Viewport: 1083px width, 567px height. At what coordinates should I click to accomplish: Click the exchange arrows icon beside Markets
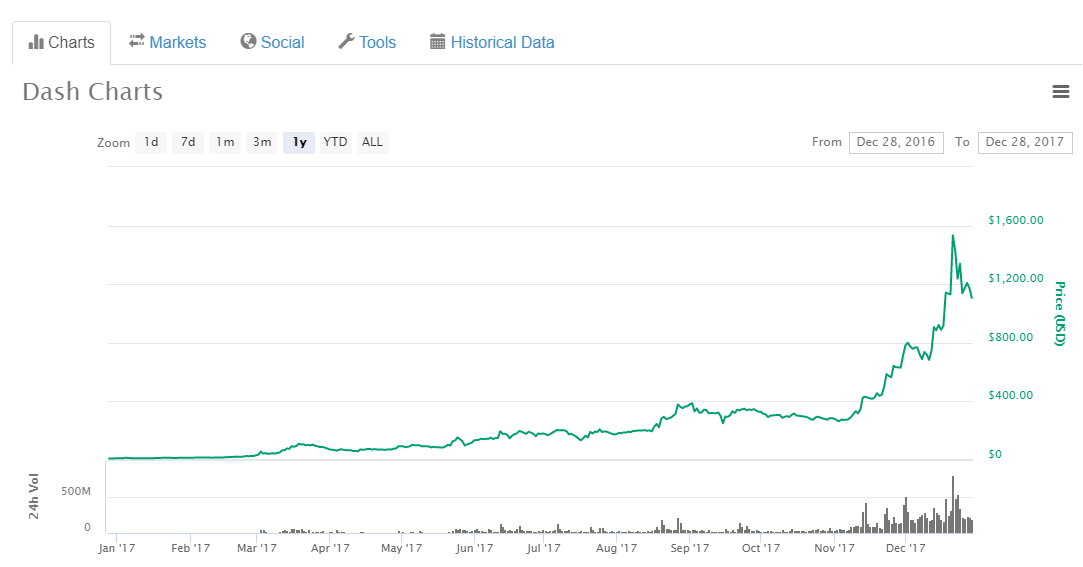coord(137,41)
